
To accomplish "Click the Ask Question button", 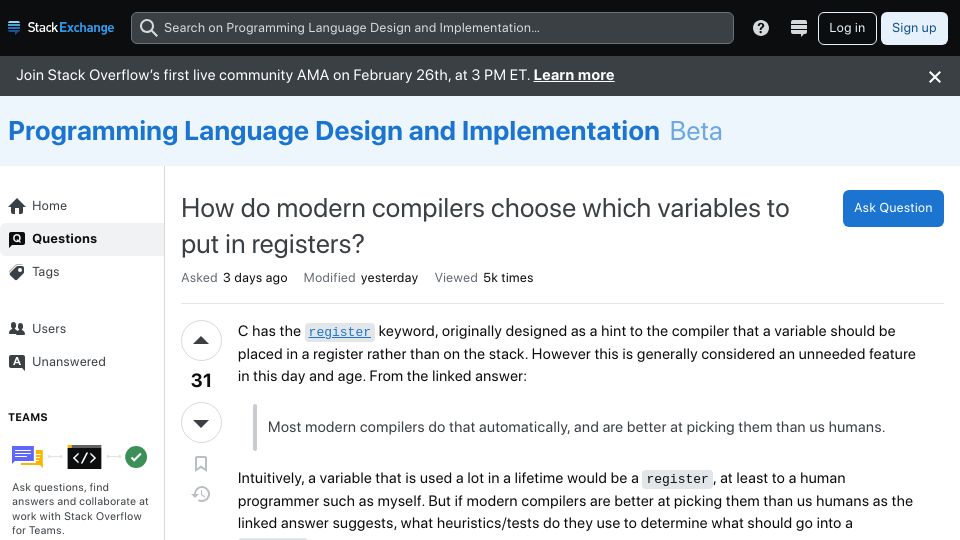I will (893, 208).
